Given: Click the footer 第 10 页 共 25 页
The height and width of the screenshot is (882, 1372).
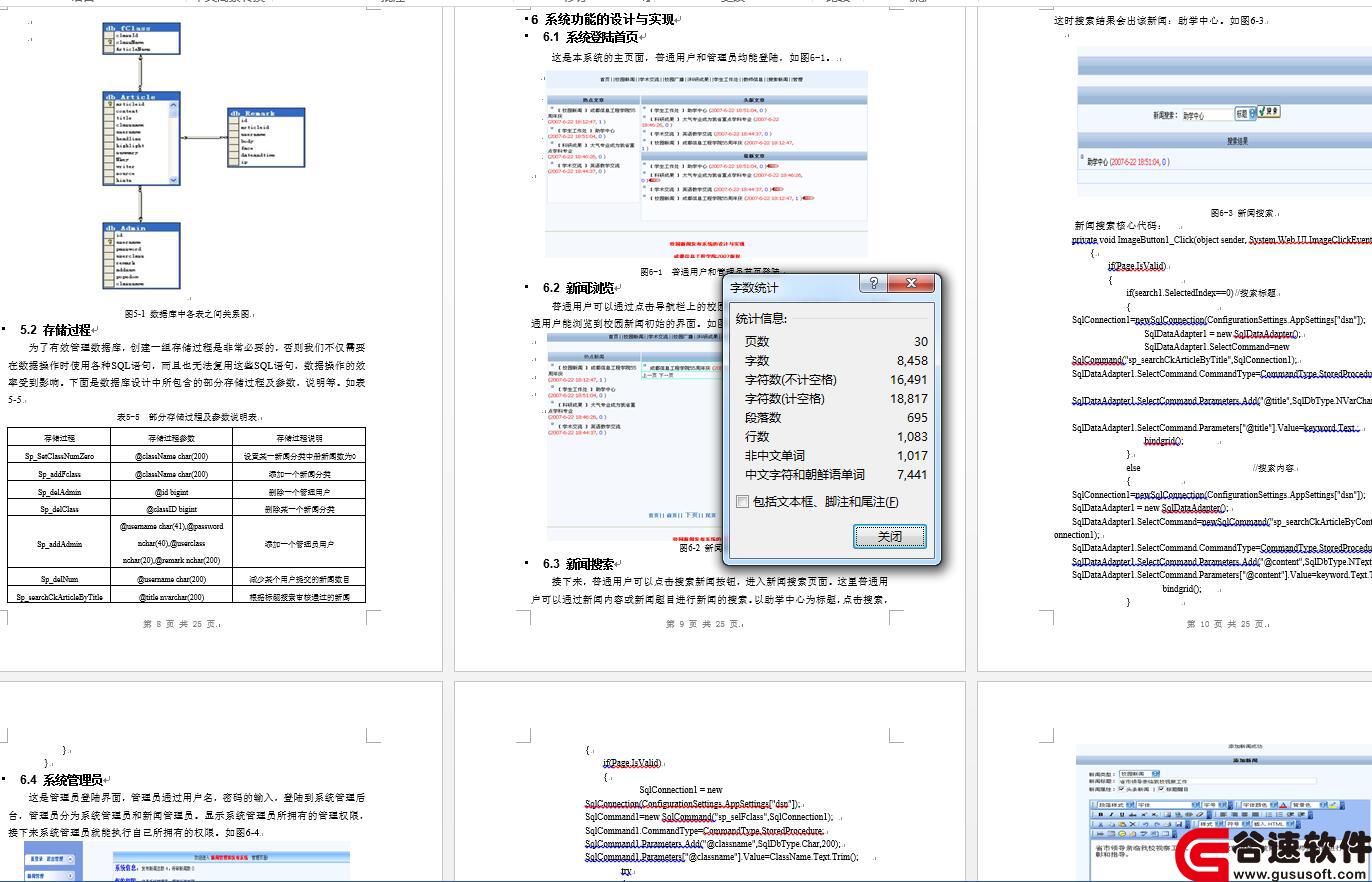Looking at the screenshot, I should (x=1228, y=624).
